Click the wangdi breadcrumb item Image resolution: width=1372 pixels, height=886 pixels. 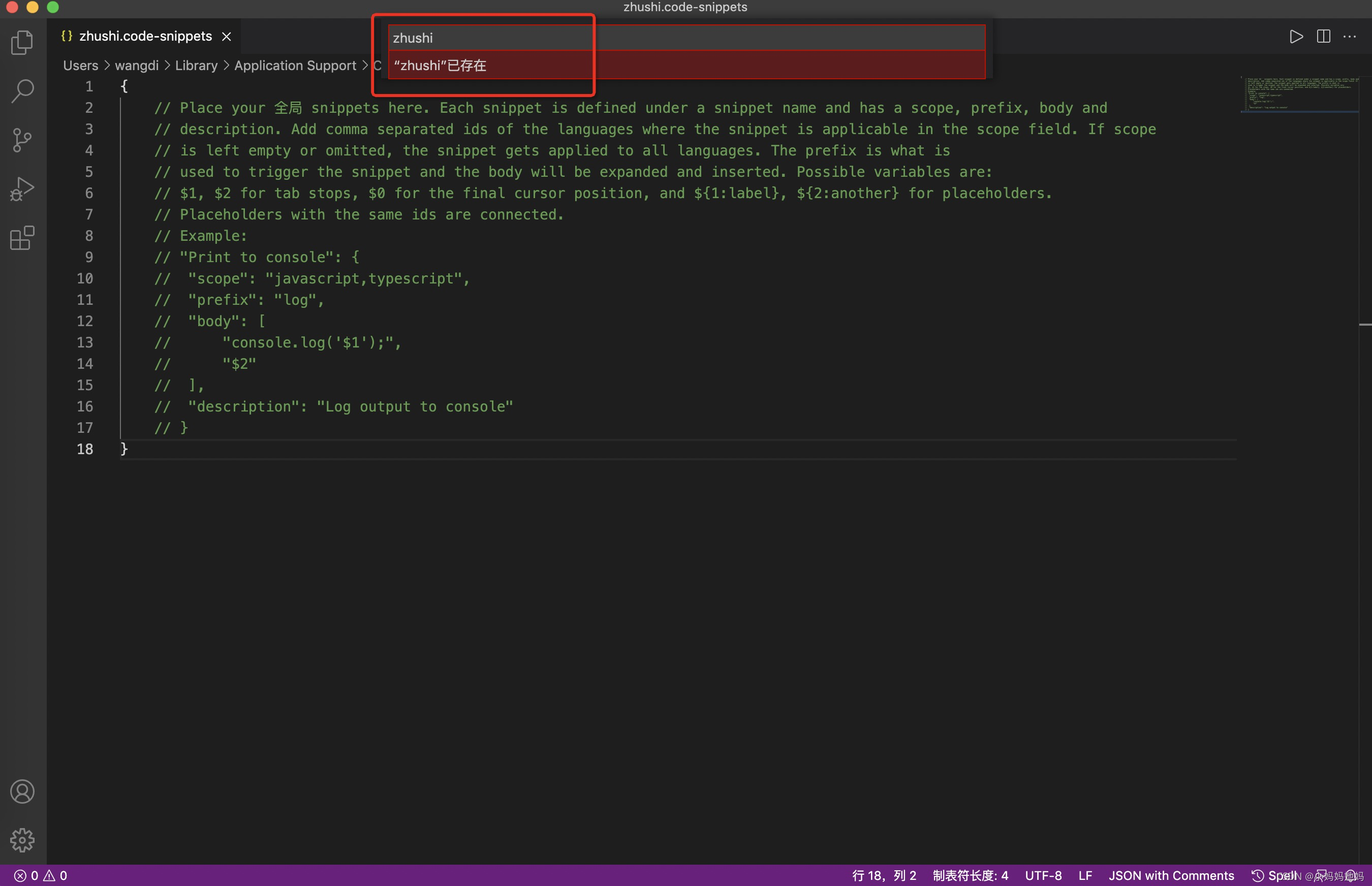click(x=136, y=66)
